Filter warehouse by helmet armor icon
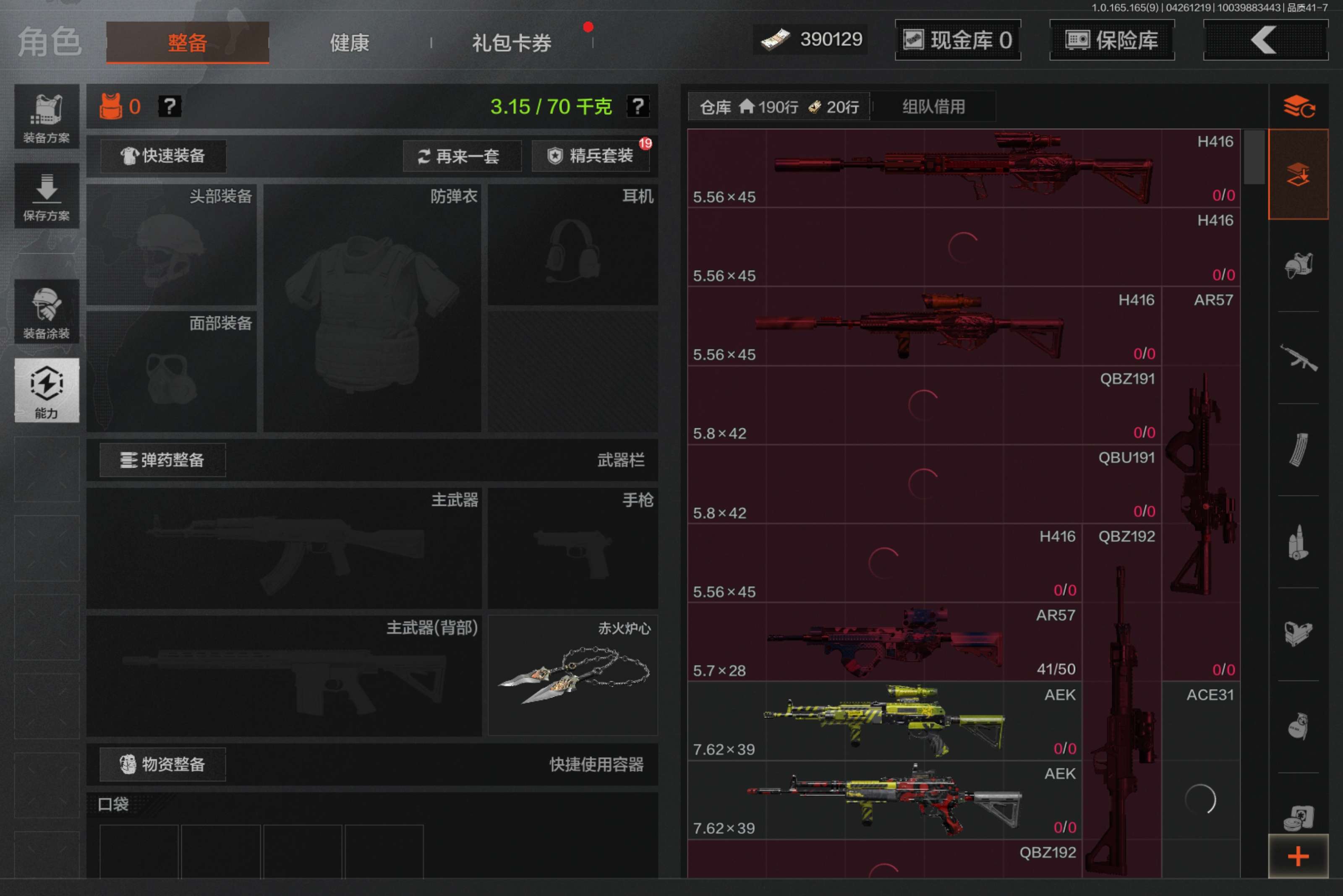Screen dimensions: 1343x896 coord(1298,266)
